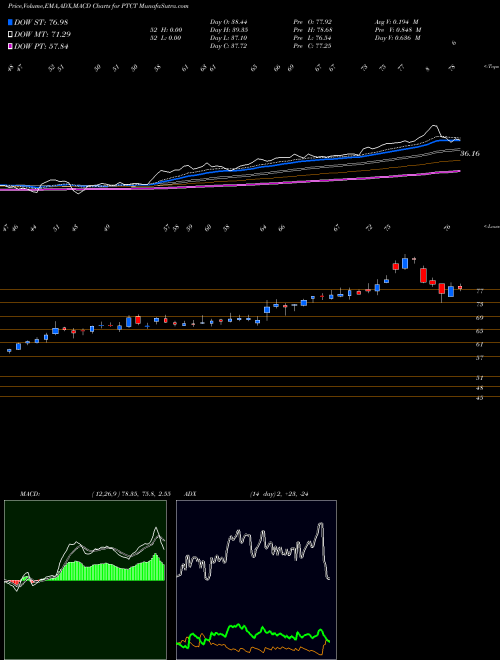Click the 'DOW MT: 71.29' legend text
The height and width of the screenshot is (660, 500).
click(43, 35)
